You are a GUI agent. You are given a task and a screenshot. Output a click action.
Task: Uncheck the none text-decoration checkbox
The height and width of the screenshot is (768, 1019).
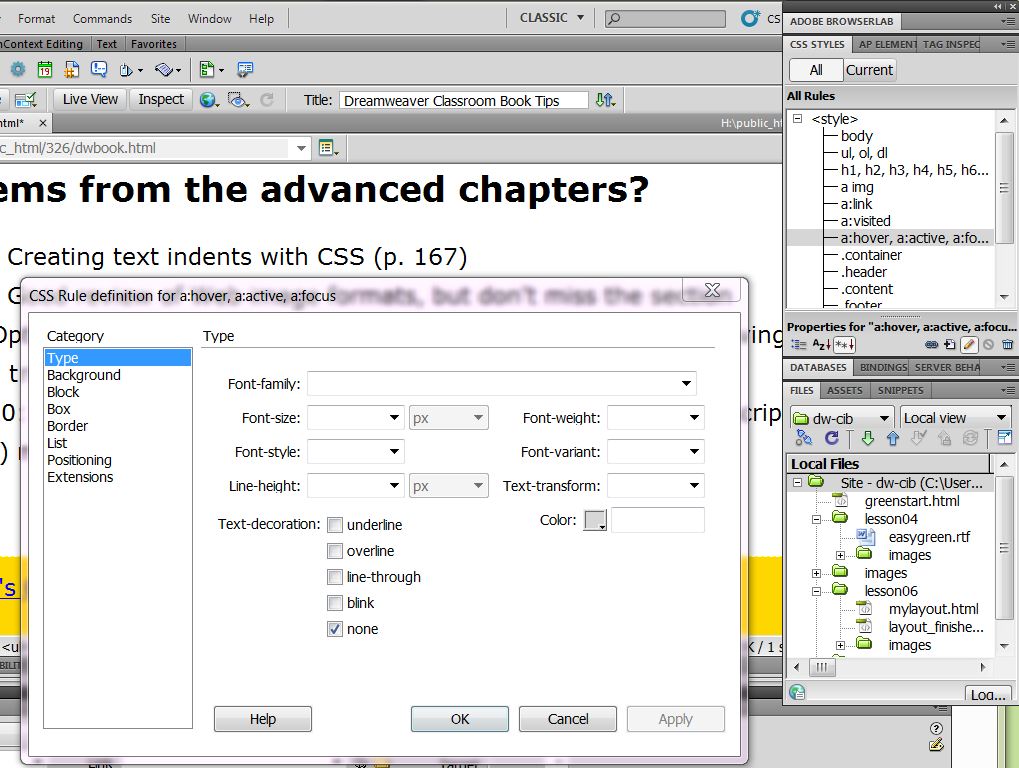[335, 629]
